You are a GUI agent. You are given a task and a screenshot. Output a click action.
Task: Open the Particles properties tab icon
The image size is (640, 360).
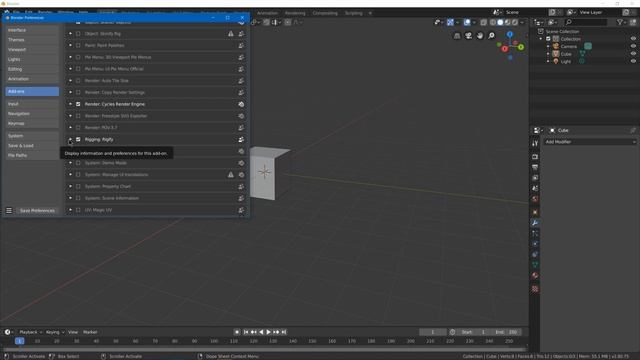tap(535, 233)
